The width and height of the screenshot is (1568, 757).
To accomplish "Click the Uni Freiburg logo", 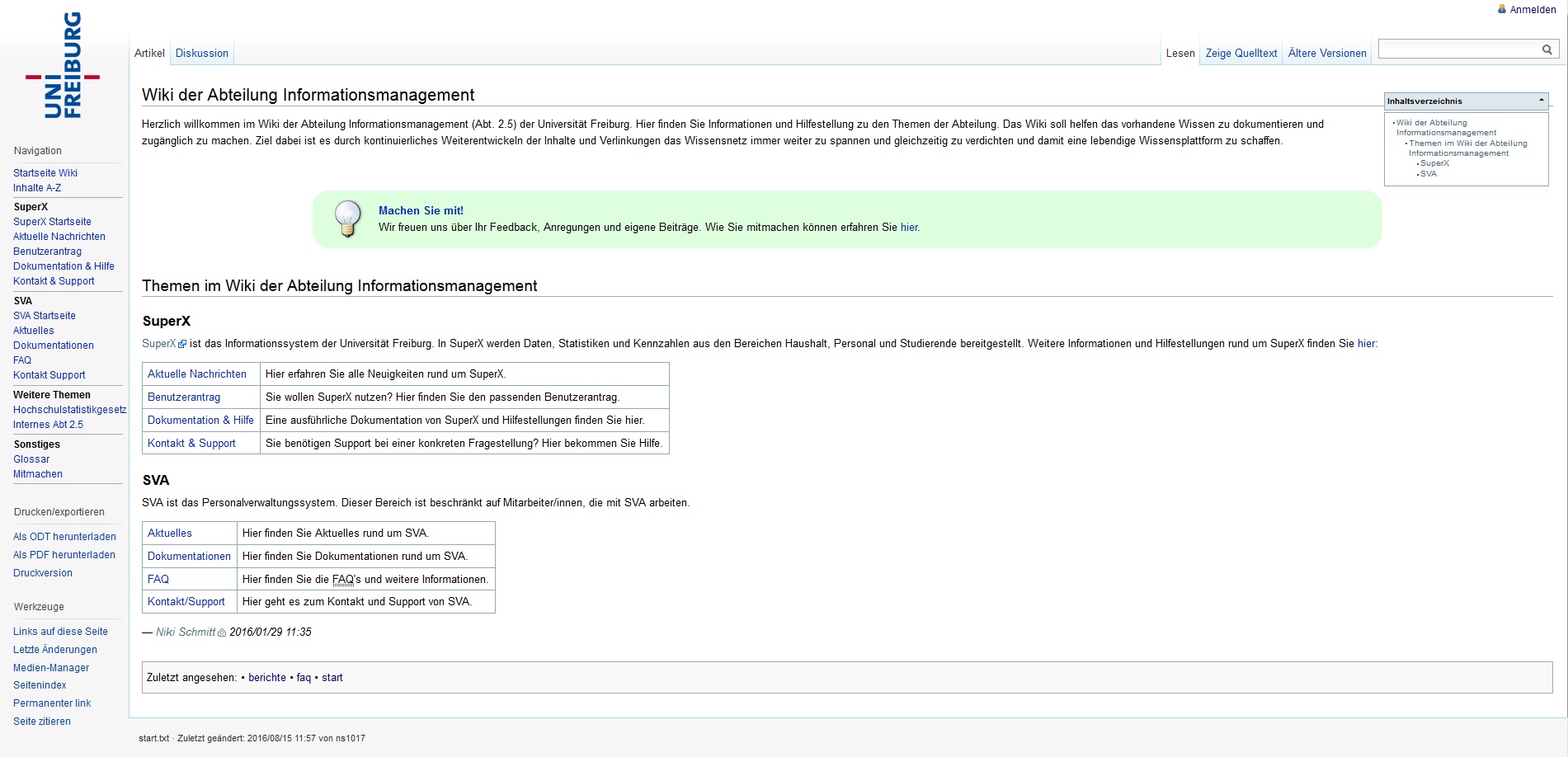I will pos(63,65).
